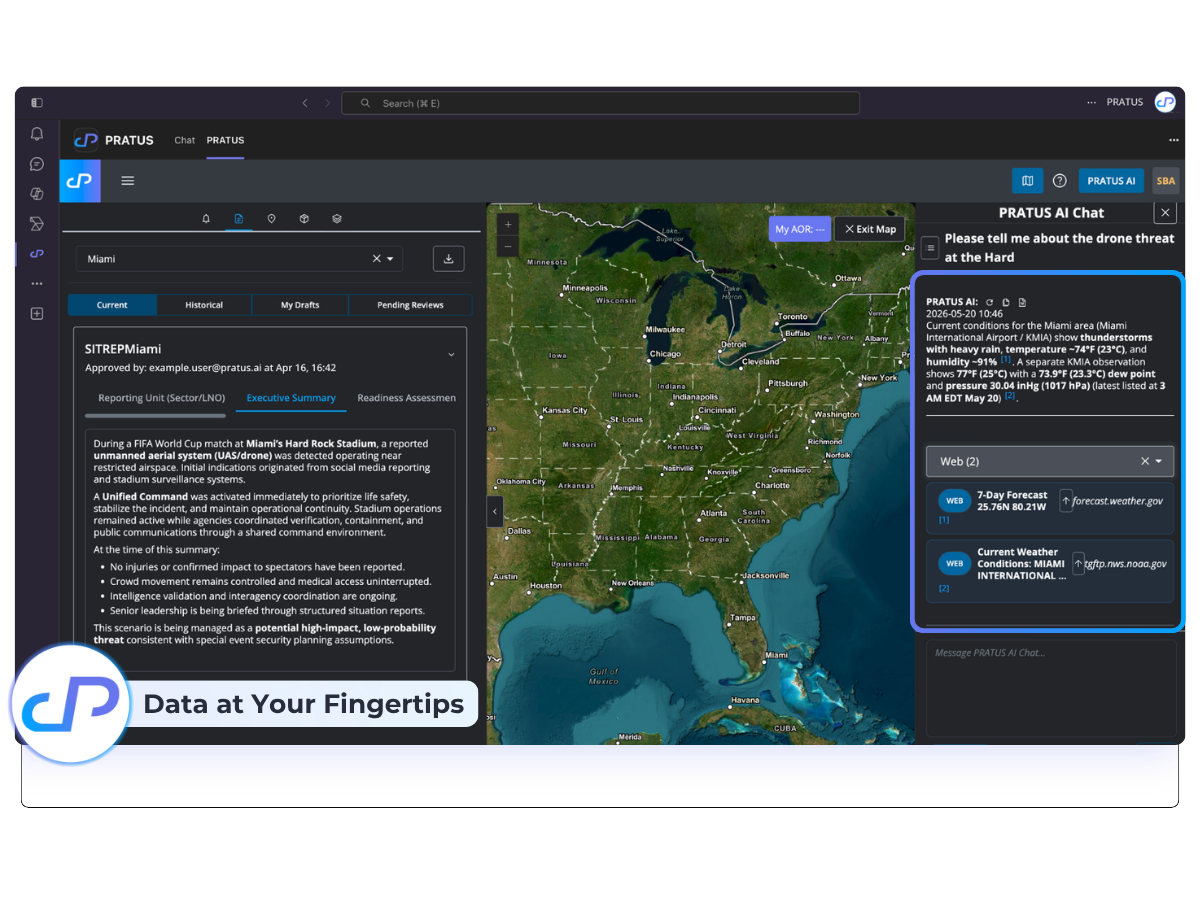Image resolution: width=1200 pixels, height=900 pixels.
Task: Click add apps plus icon in left rail
Action: (x=37, y=314)
